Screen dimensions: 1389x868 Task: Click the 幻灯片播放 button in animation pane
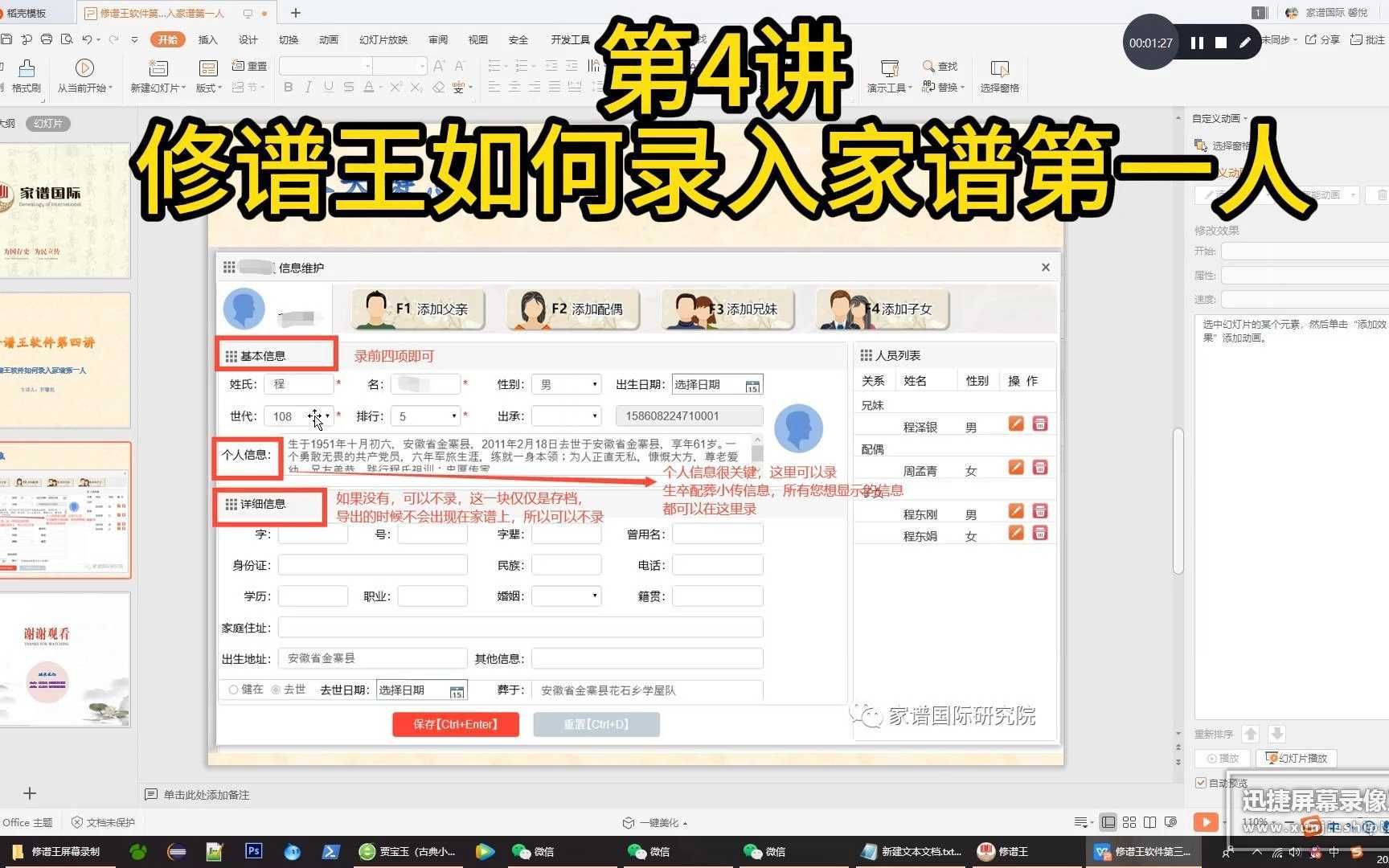(1297, 758)
